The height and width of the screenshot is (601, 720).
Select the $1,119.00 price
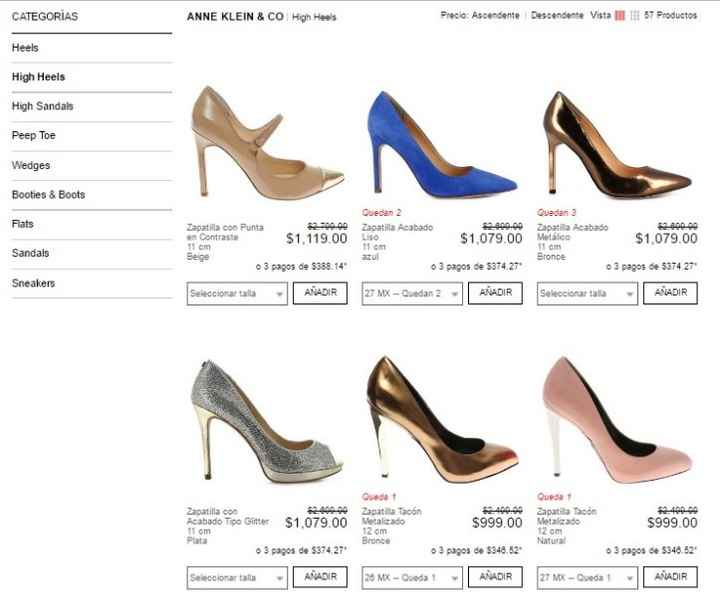coord(316,239)
